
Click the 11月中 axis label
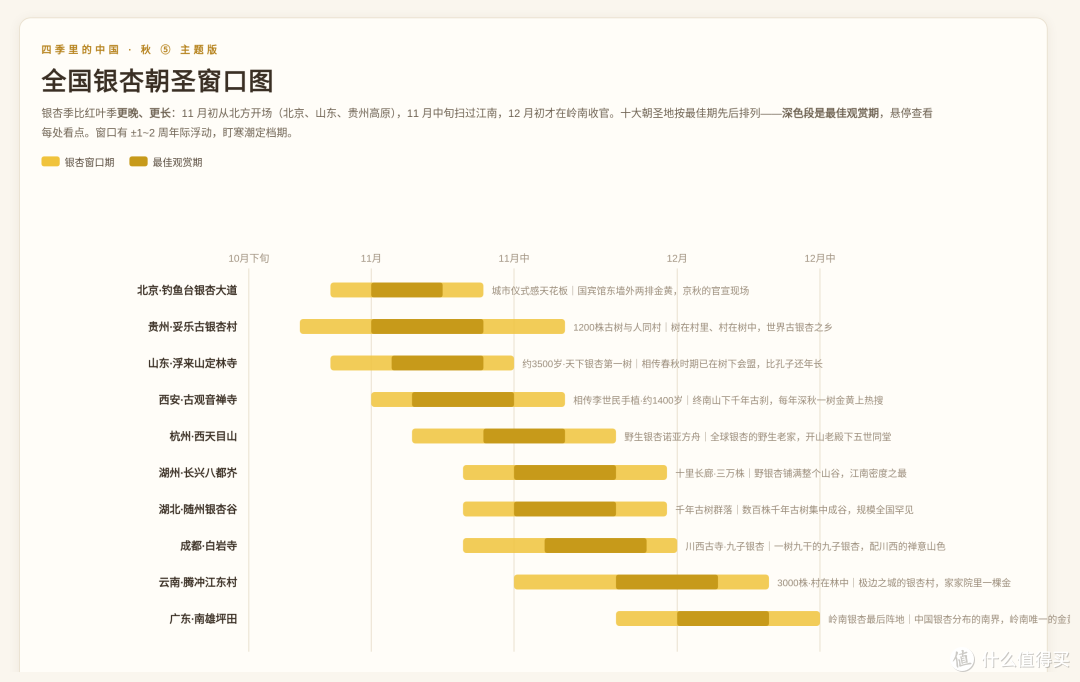point(514,258)
